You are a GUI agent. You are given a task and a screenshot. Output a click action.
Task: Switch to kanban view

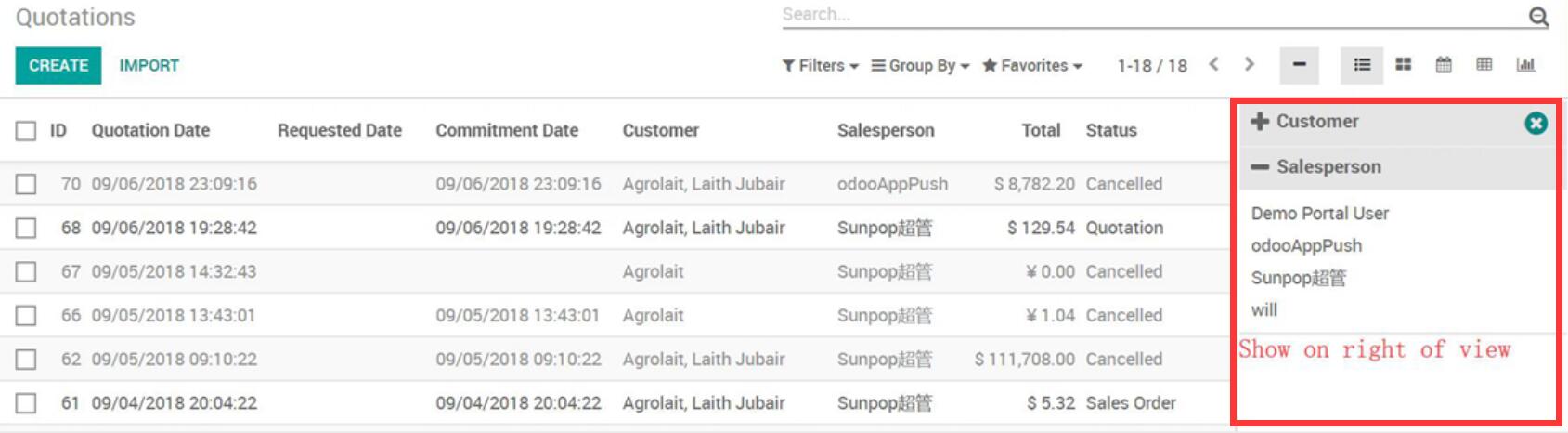pos(1404,65)
